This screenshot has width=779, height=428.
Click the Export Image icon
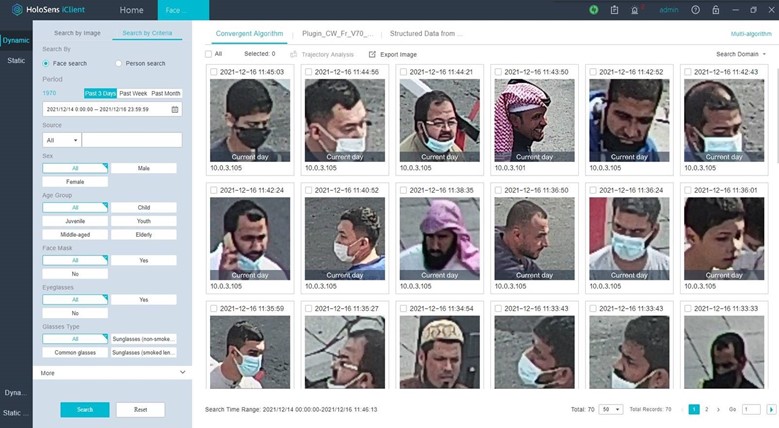click(x=372, y=54)
